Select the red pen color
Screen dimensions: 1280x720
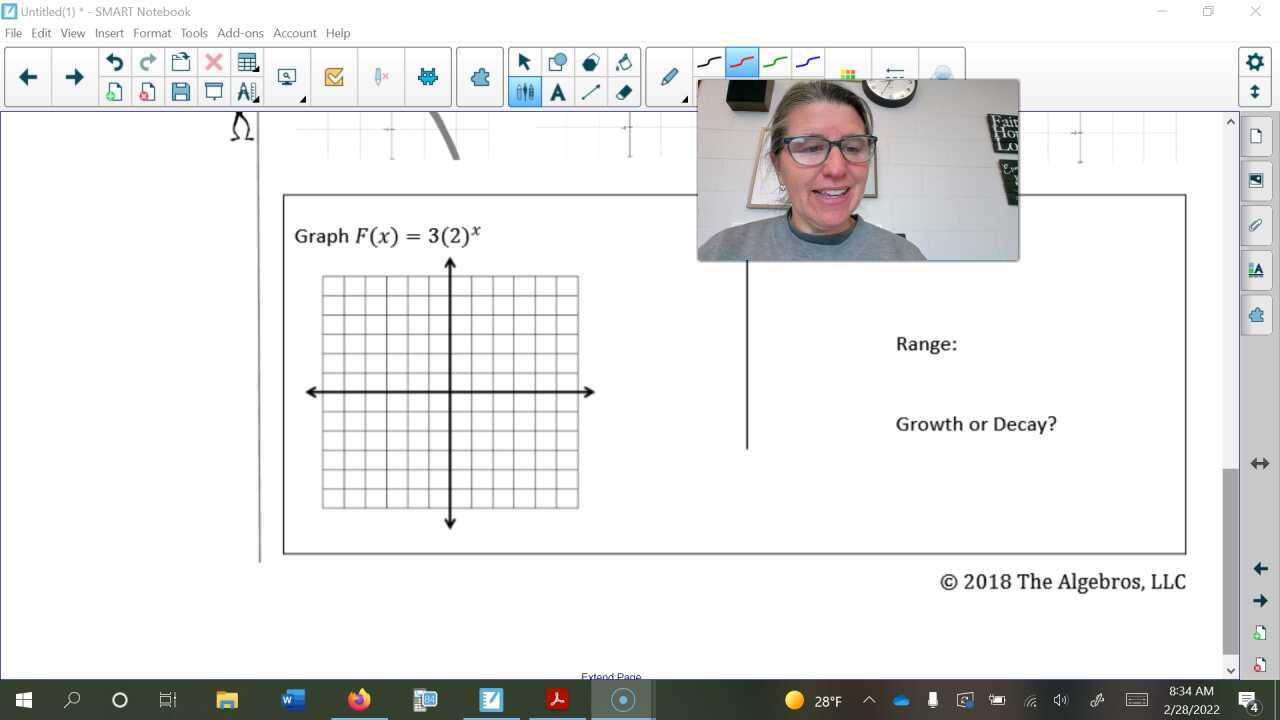tap(742, 62)
